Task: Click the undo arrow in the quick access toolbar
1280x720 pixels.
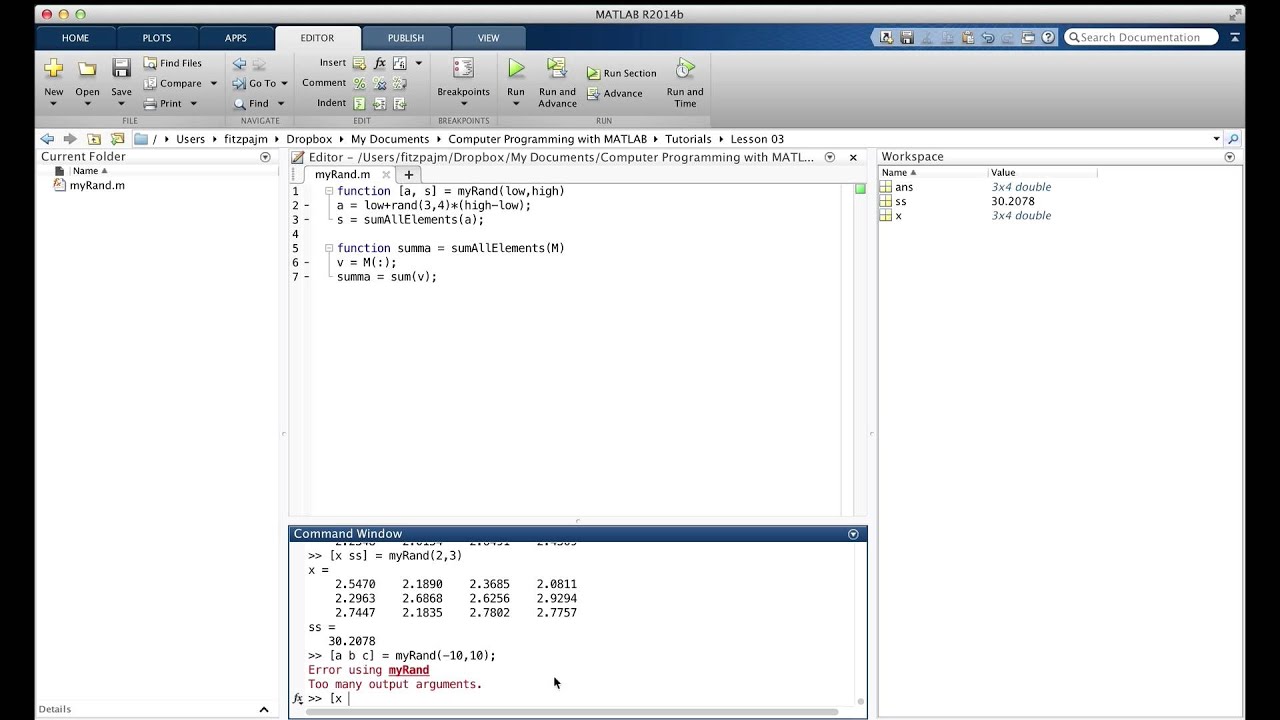Action: tap(988, 37)
